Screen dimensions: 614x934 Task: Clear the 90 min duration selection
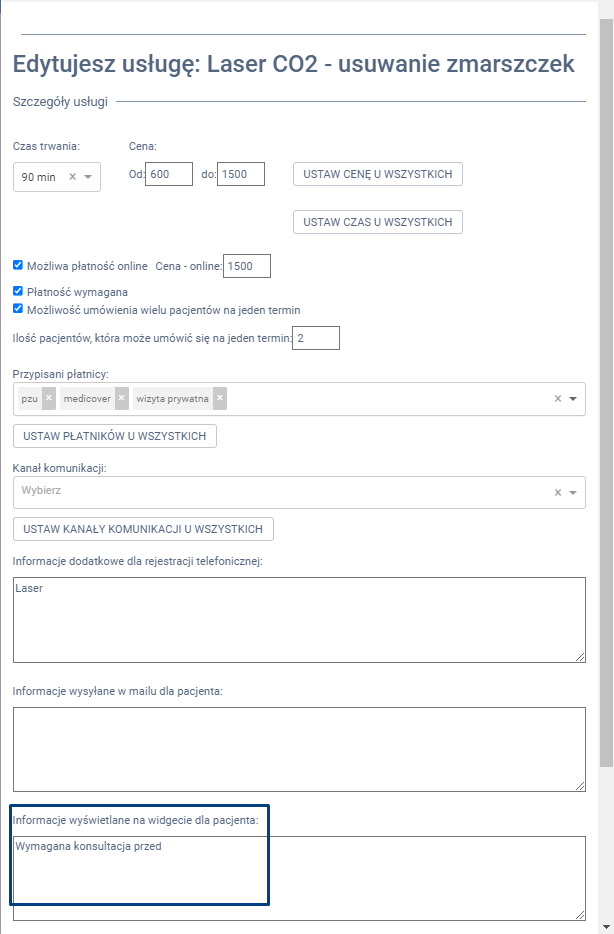coord(72,177)
